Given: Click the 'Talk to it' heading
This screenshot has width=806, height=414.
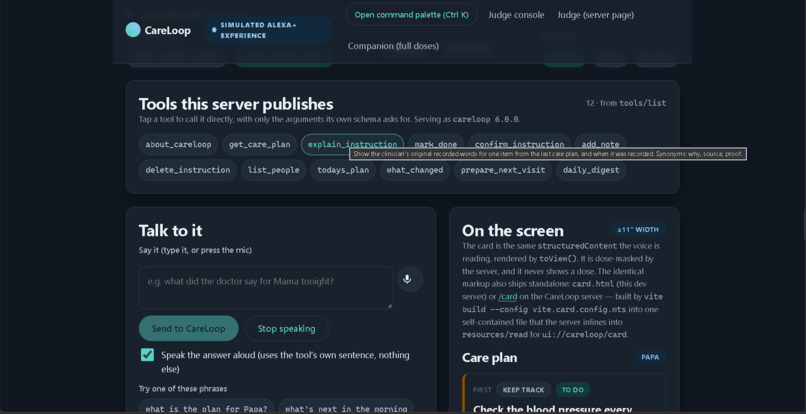Looking at the screenshot, I should [170, 230].
